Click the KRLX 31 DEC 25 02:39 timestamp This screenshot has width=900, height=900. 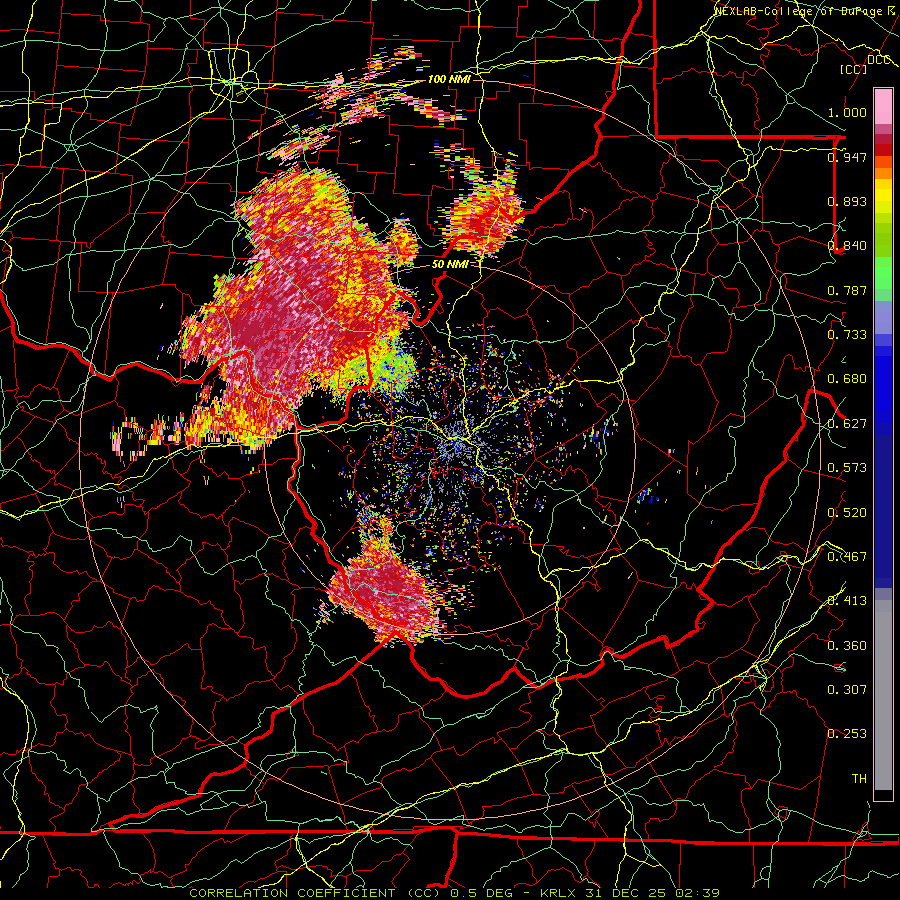[x=630, y=893]
